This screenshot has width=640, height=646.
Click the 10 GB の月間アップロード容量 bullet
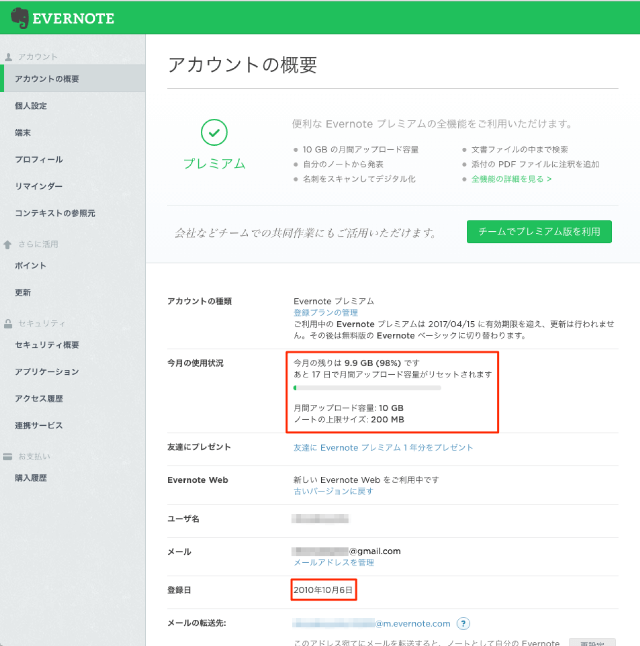[x=360, y=150]
